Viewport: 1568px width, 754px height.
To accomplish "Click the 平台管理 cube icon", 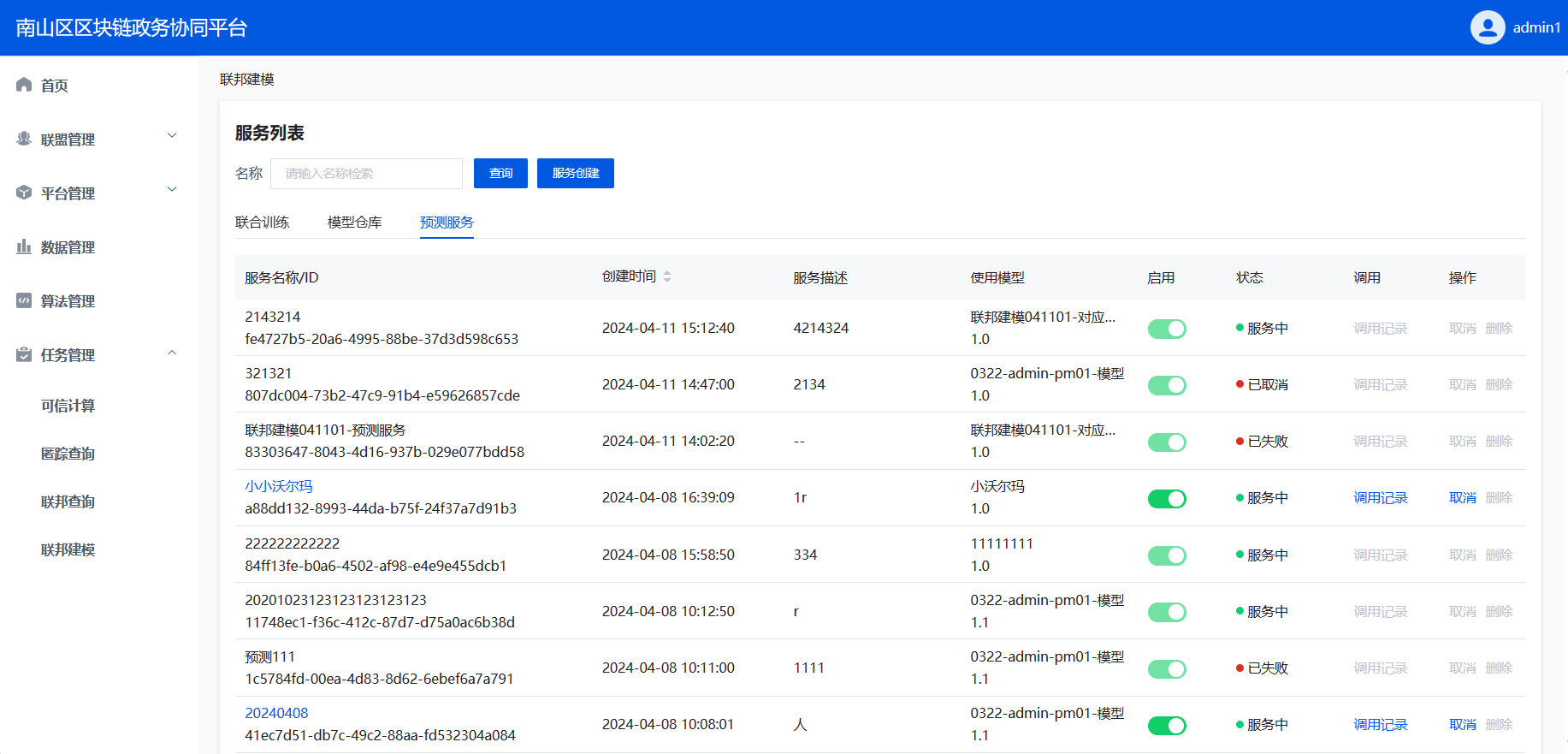I will click(x=24, y=193).
